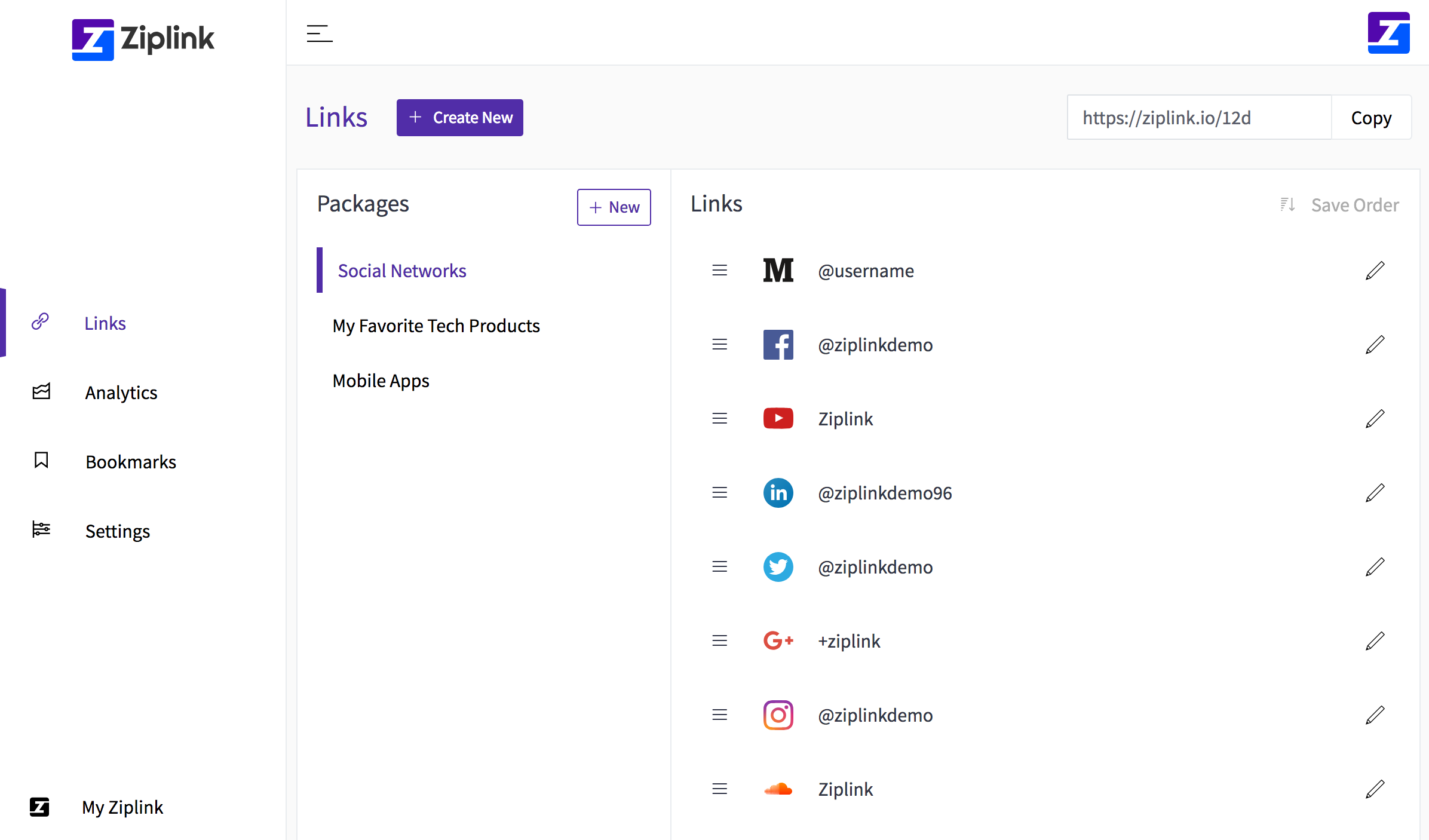Open Analytics in the sidebar

121,393
